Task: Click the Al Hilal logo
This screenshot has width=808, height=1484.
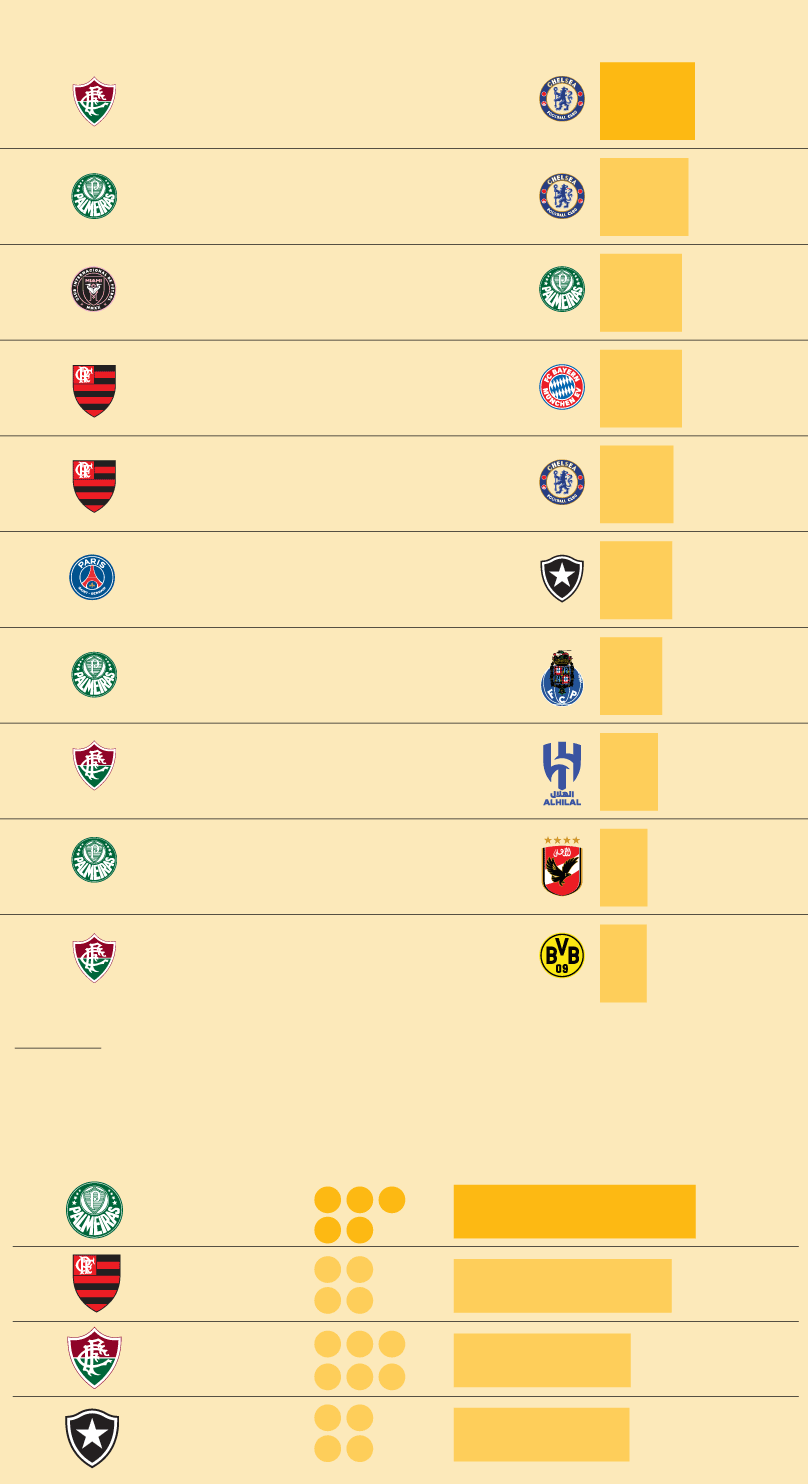Action: (x=562, y=773)
